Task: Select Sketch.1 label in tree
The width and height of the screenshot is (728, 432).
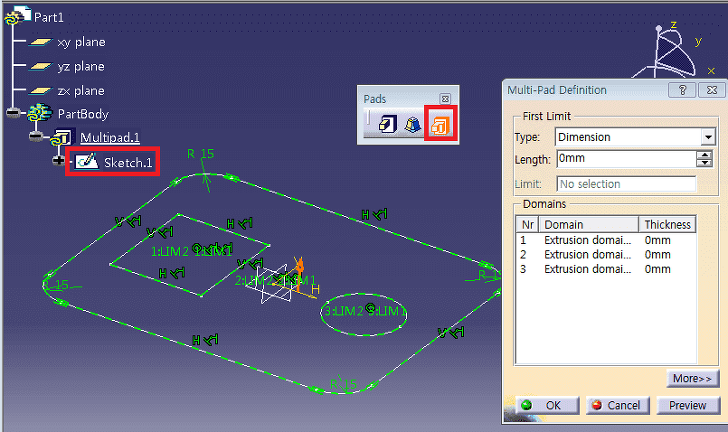Action: click(128, 162)
